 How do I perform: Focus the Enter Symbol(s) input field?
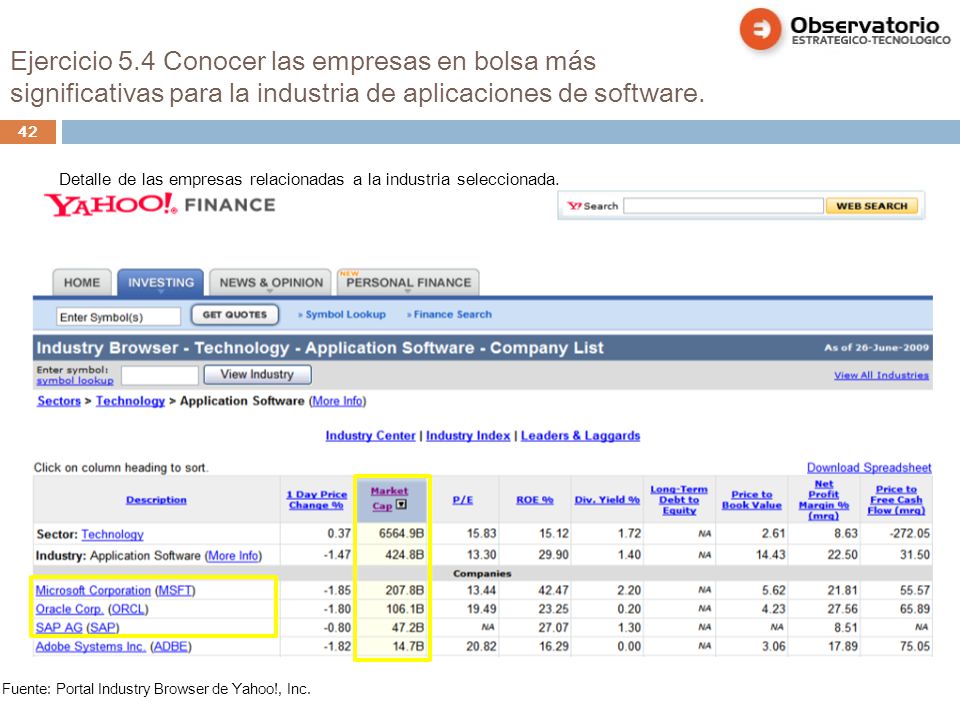point(119,317)
